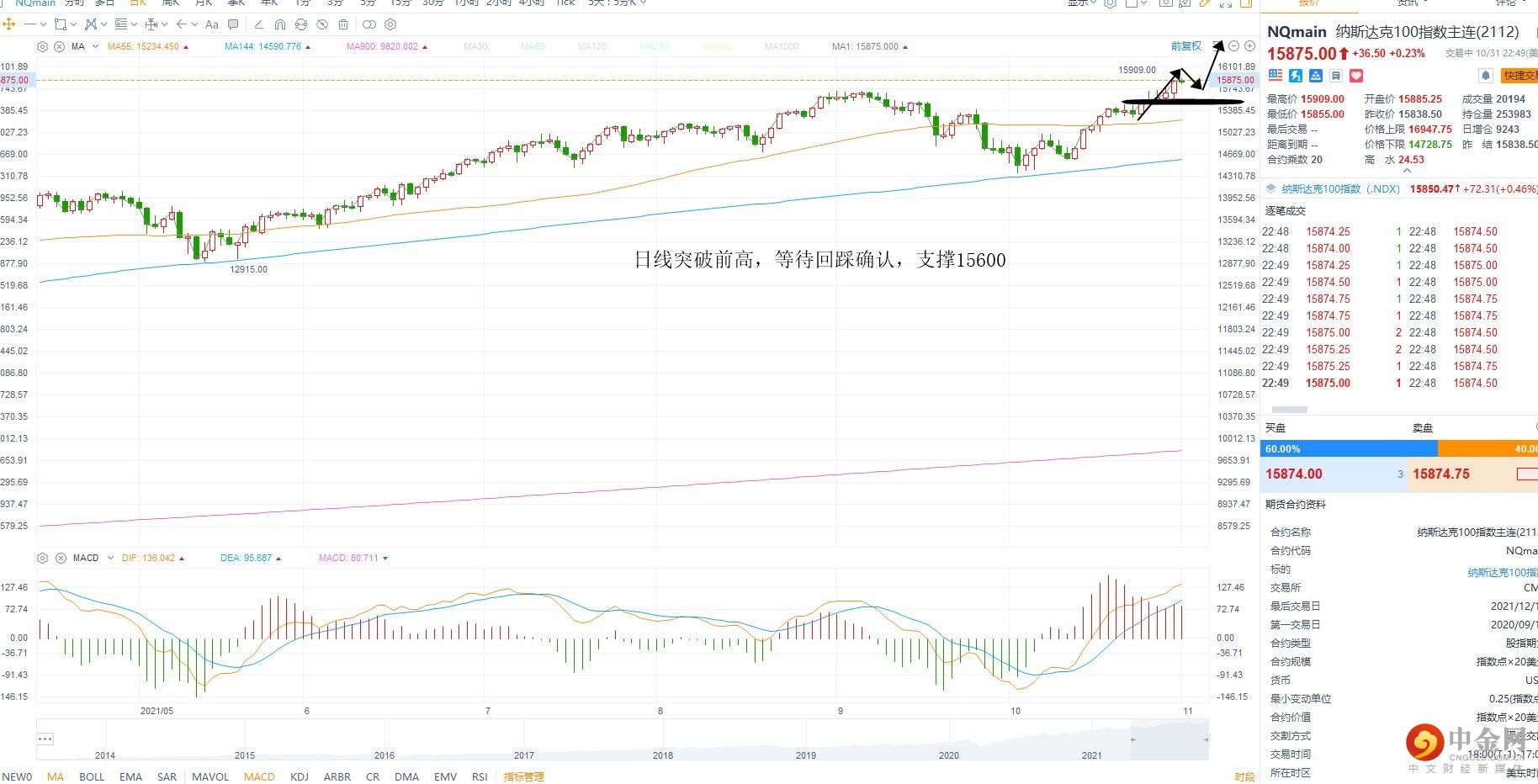Screen dimensions: 1538x784
Task: Switch to SAR indicator tab
Action: tap(167, 776)
